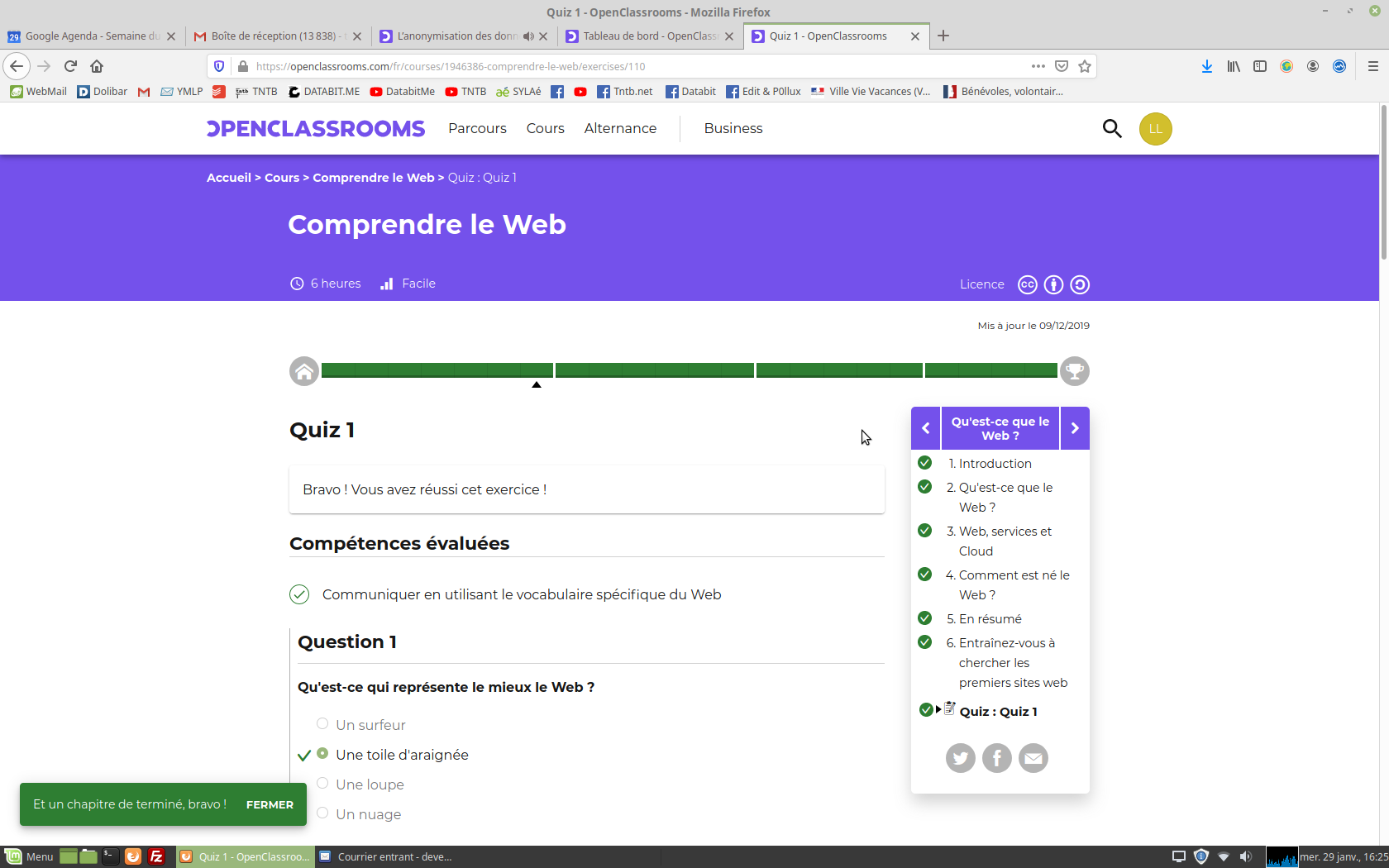Select the 'Un nuage' radio option
The image size is (1389, 868).
pyautogui.click(x=322, y=813)
